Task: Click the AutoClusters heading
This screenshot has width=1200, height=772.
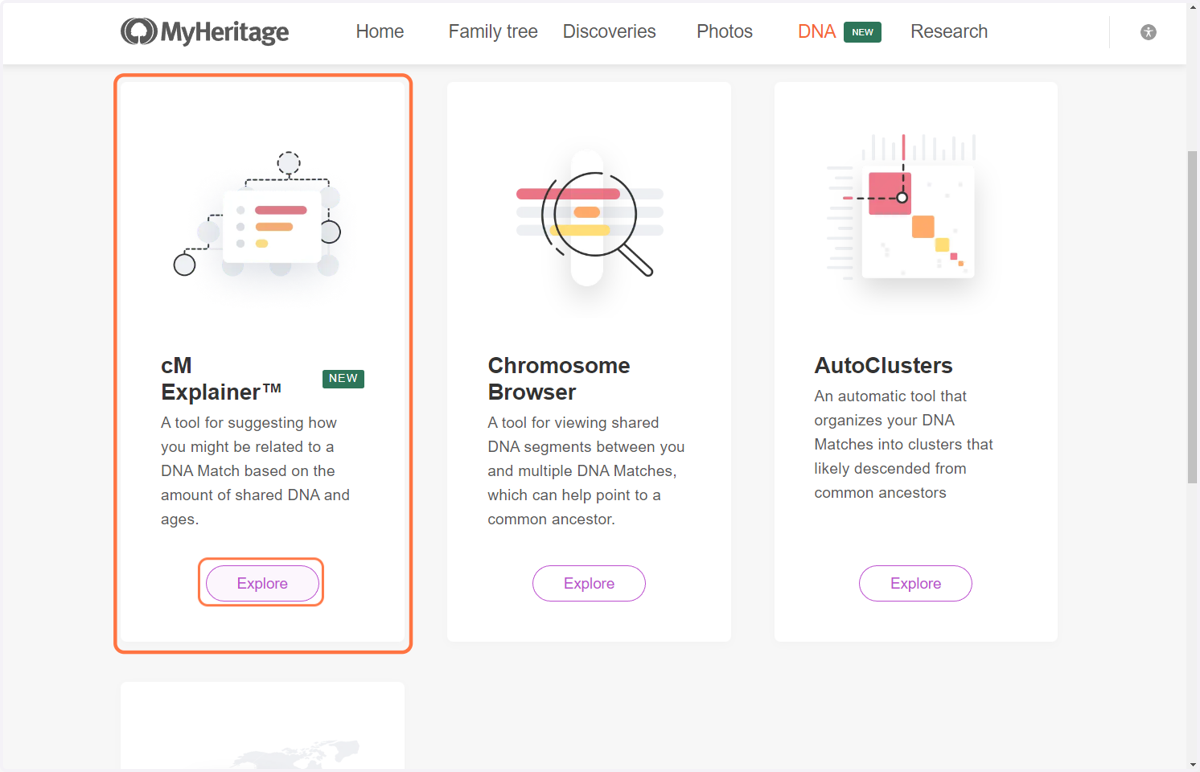Action: 883,365
